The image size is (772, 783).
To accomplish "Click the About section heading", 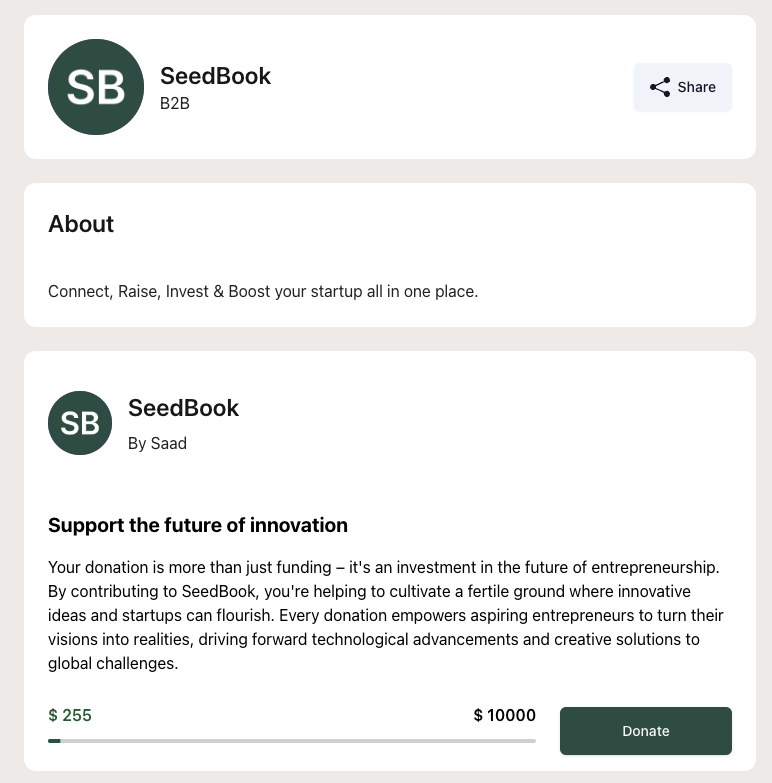I will click(x=81, y=224).
